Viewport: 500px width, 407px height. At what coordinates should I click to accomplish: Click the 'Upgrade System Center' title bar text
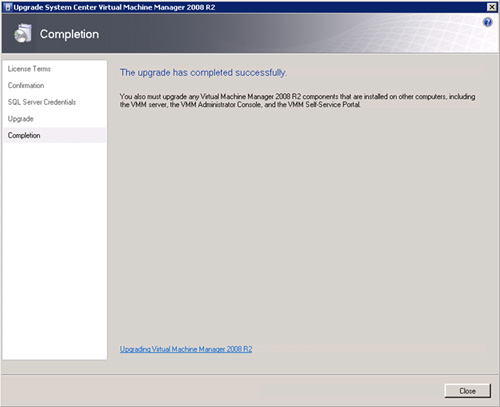point(114,7)
